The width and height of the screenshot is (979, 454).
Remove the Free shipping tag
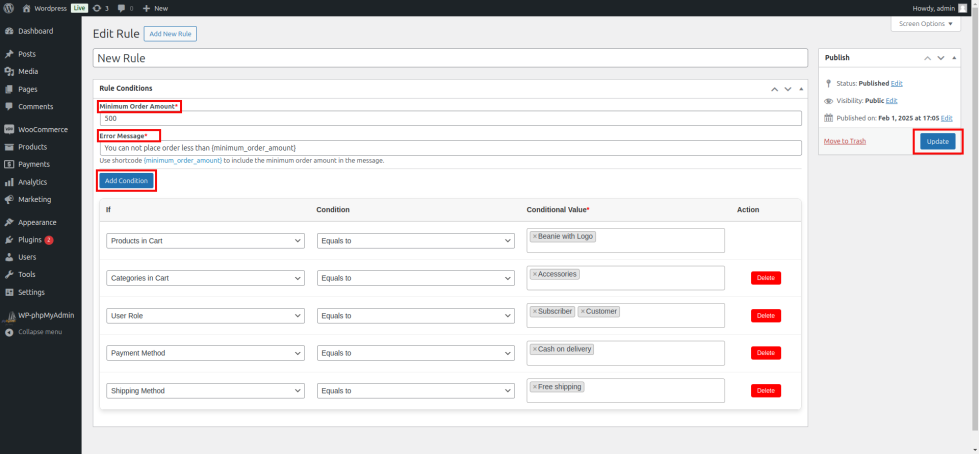(535, 387)
